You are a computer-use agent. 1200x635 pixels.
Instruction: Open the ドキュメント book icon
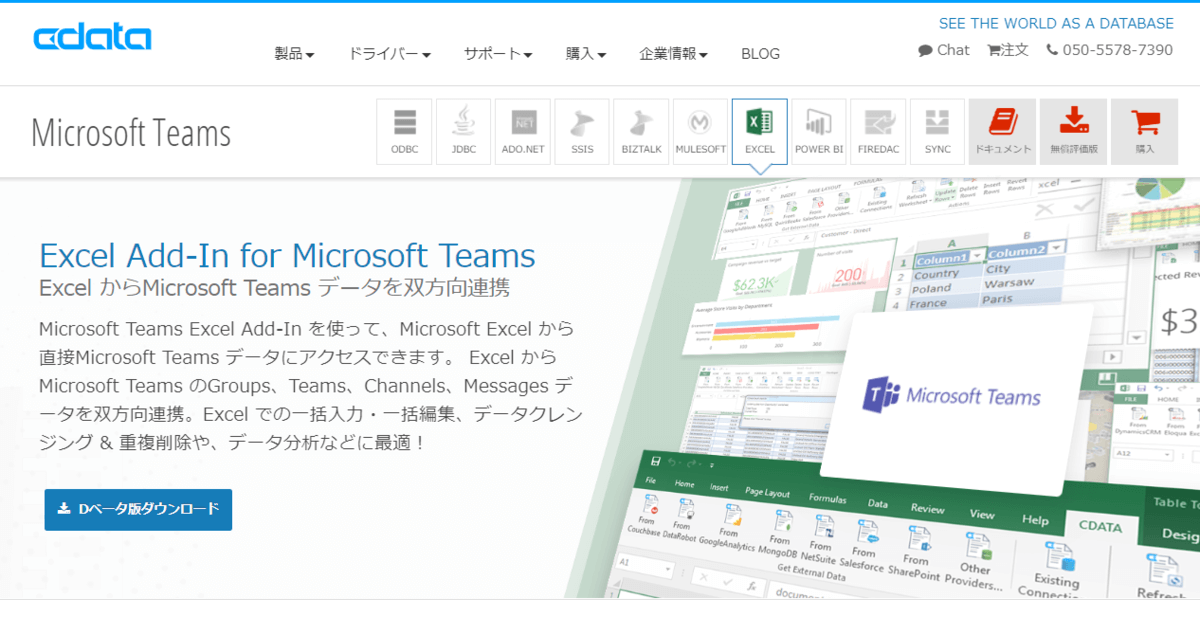coord(1002,132)
